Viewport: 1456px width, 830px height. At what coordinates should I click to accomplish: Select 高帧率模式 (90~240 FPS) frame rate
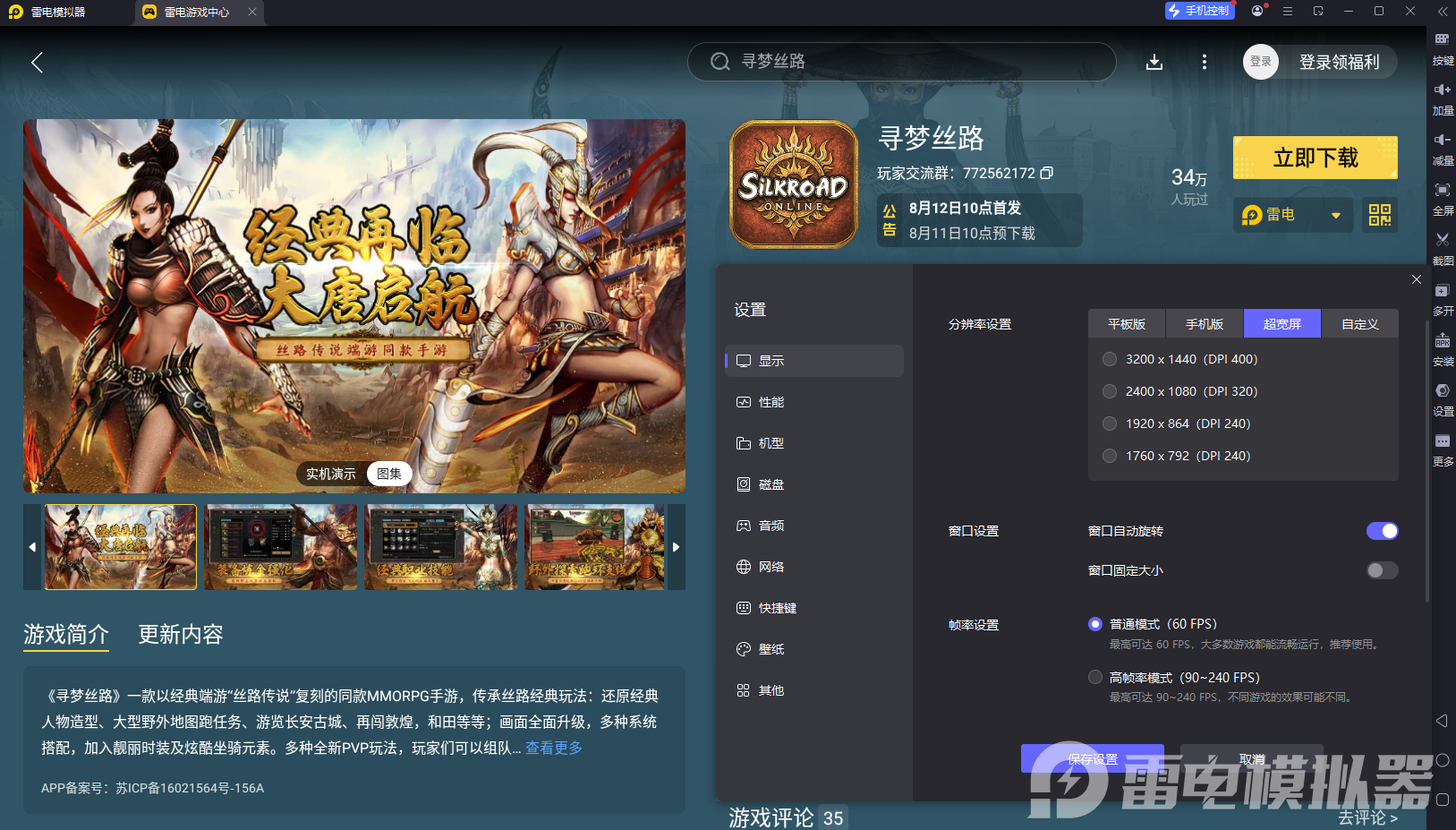click(1095, 677)
